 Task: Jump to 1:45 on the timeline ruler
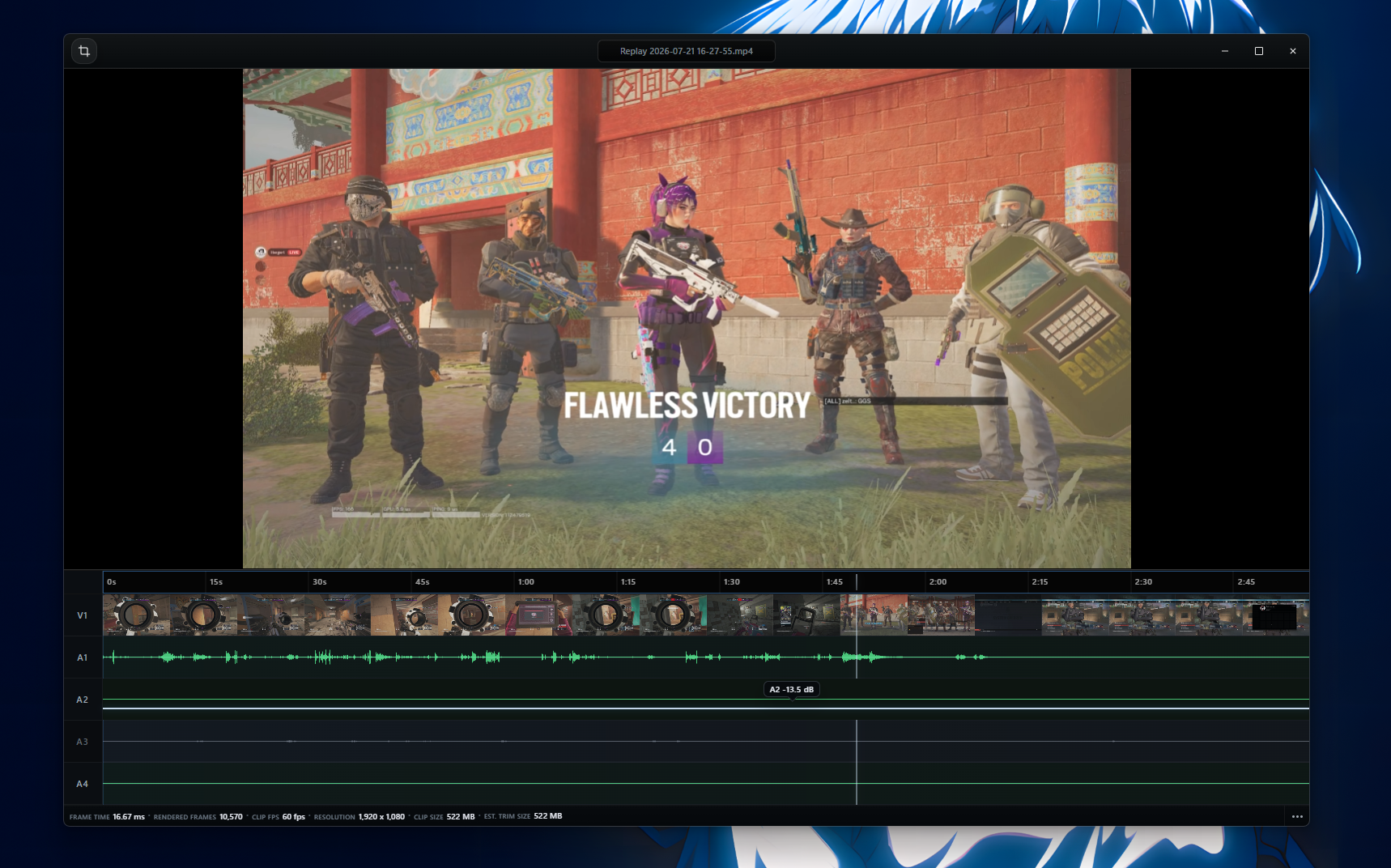point(835,582)
